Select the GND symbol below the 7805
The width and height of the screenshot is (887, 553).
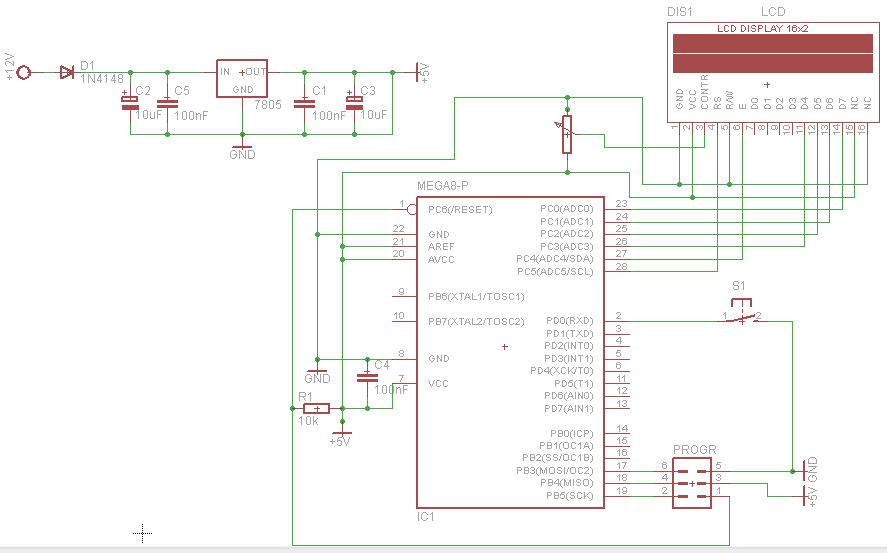click(x=242, y=150)
